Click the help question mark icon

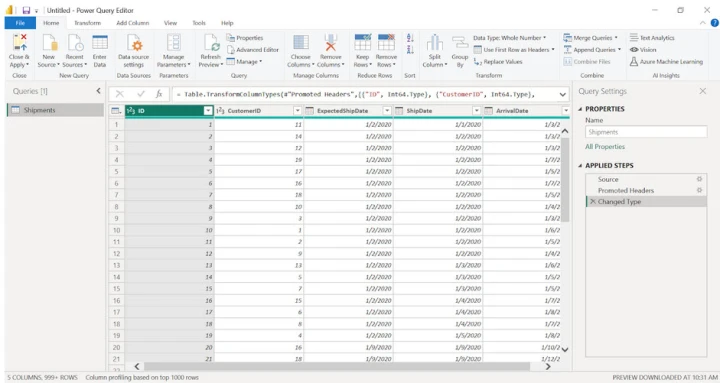(714, 23)
